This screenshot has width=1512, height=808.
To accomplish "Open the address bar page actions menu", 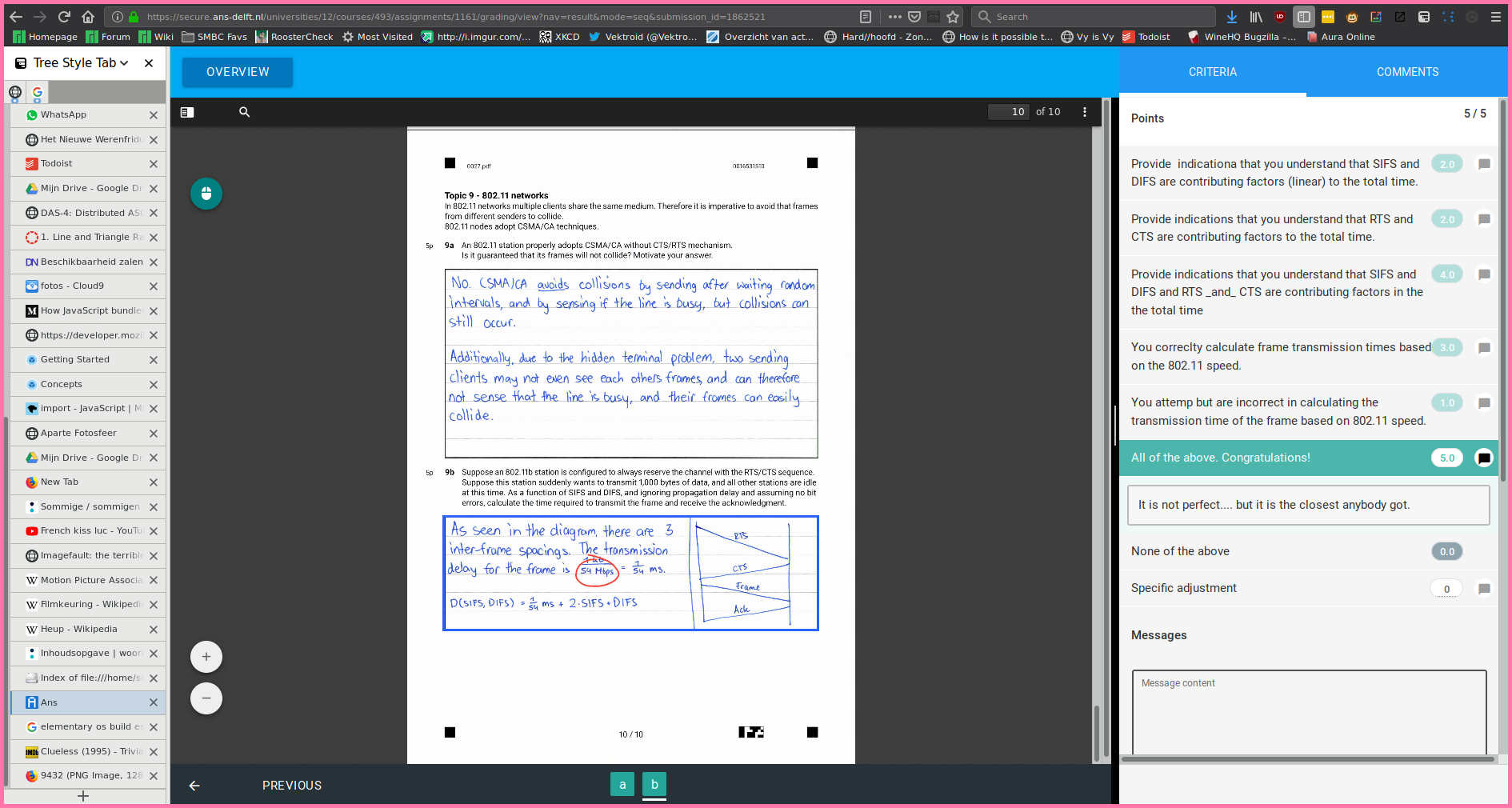I will [894, 17].
